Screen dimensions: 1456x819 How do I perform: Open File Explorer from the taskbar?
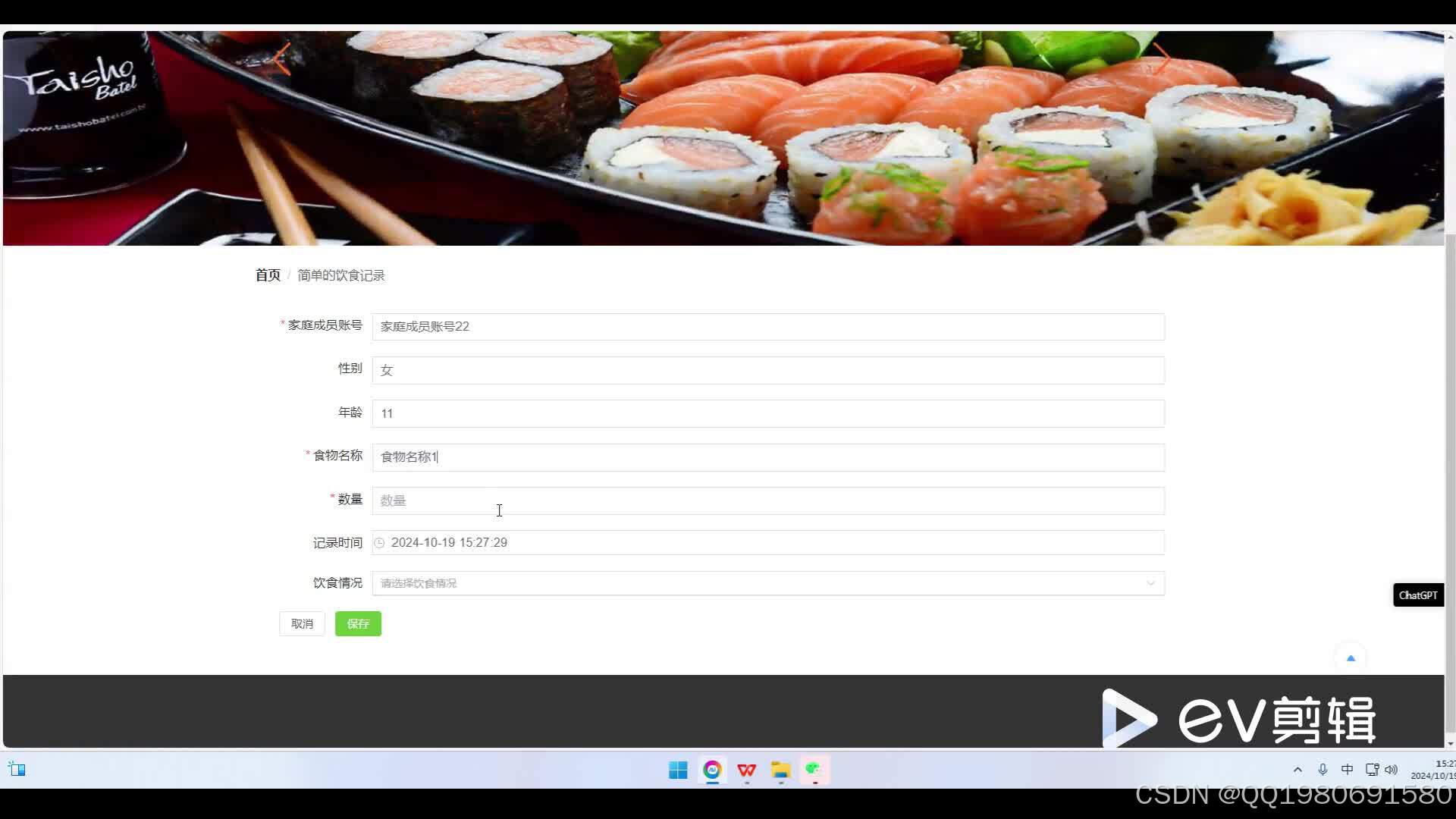(x=780, y=770)
